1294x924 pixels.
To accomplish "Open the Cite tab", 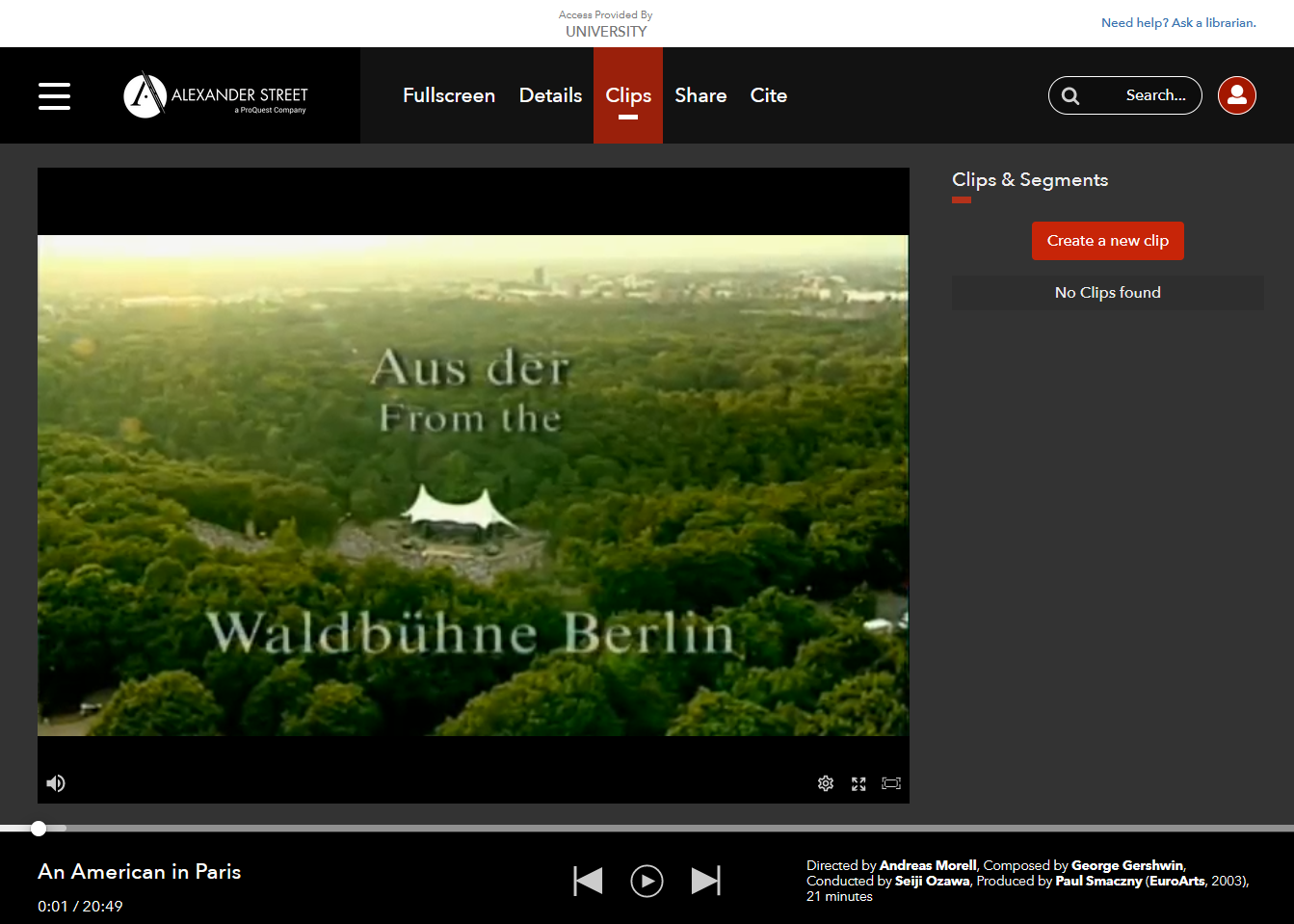I will [769, 95].
